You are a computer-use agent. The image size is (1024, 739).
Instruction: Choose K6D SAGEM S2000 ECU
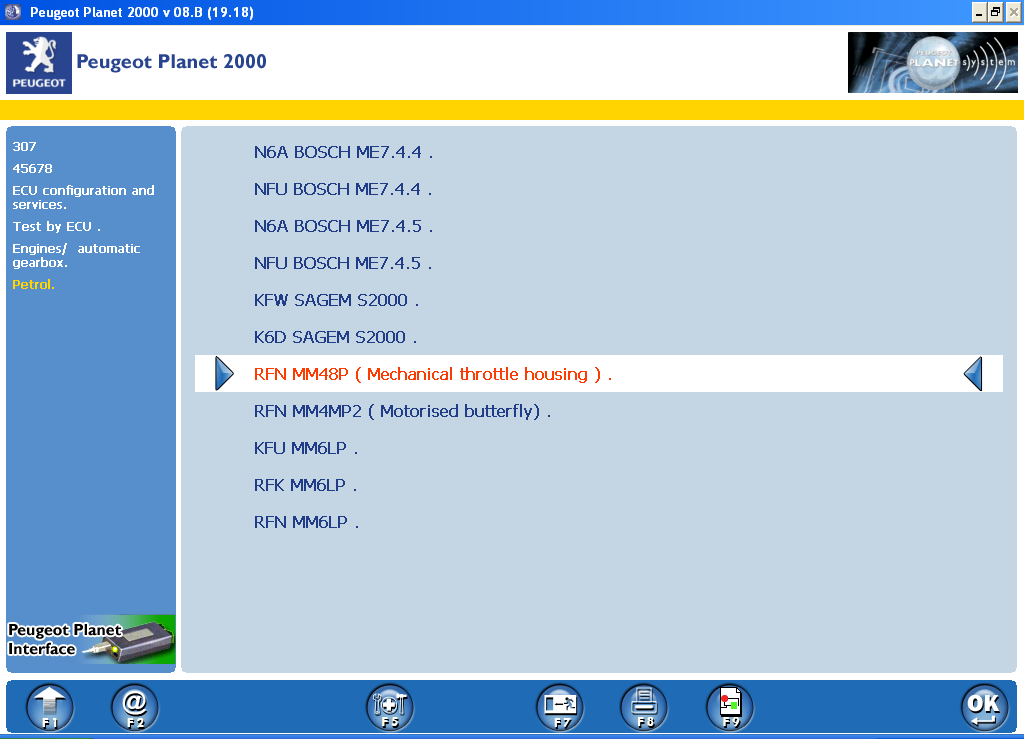point(335,338)
